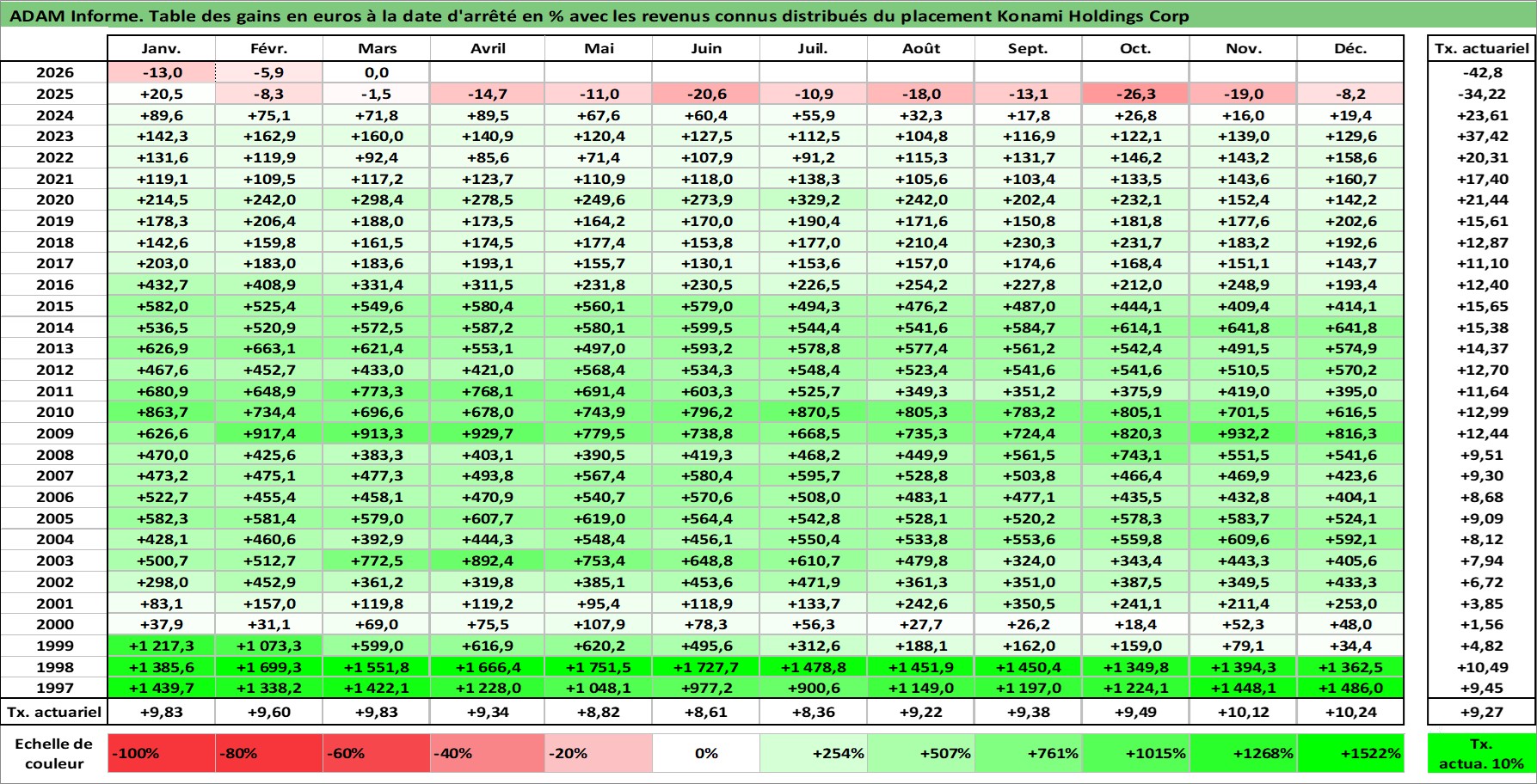1537x784 pixels.
Task: Click the +298,4 cell for March 2020
Action: 377,199
